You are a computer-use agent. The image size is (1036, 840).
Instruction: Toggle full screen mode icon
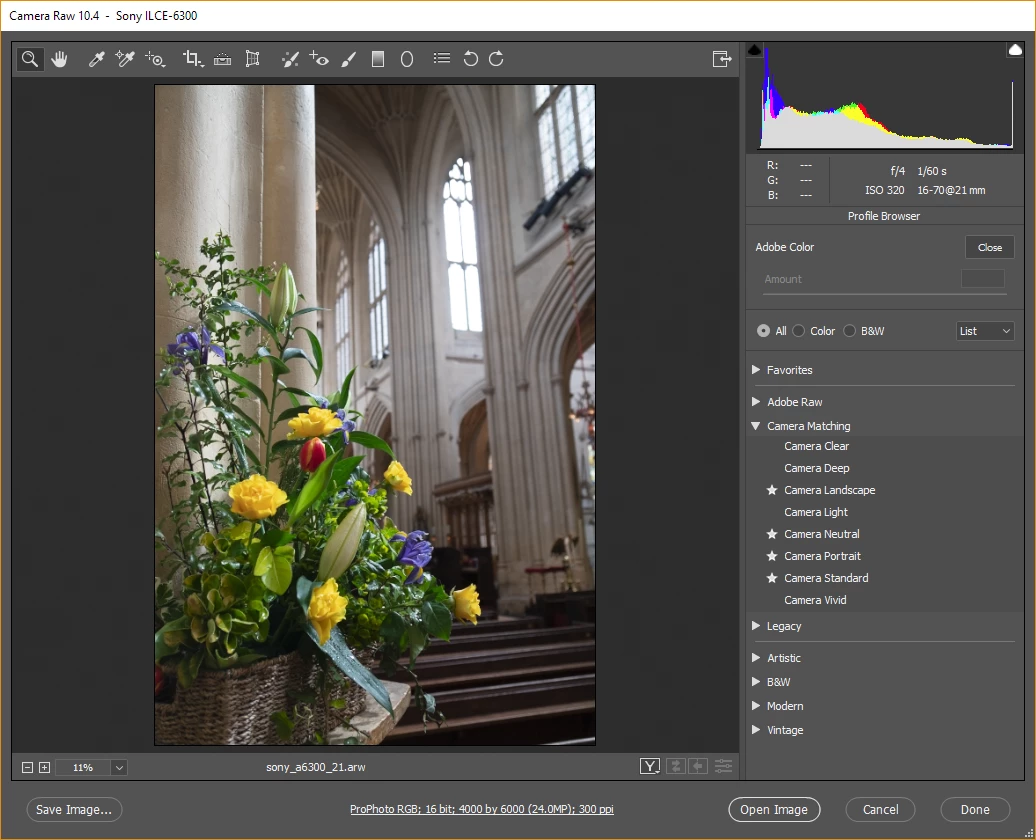(x=722, y=59)
